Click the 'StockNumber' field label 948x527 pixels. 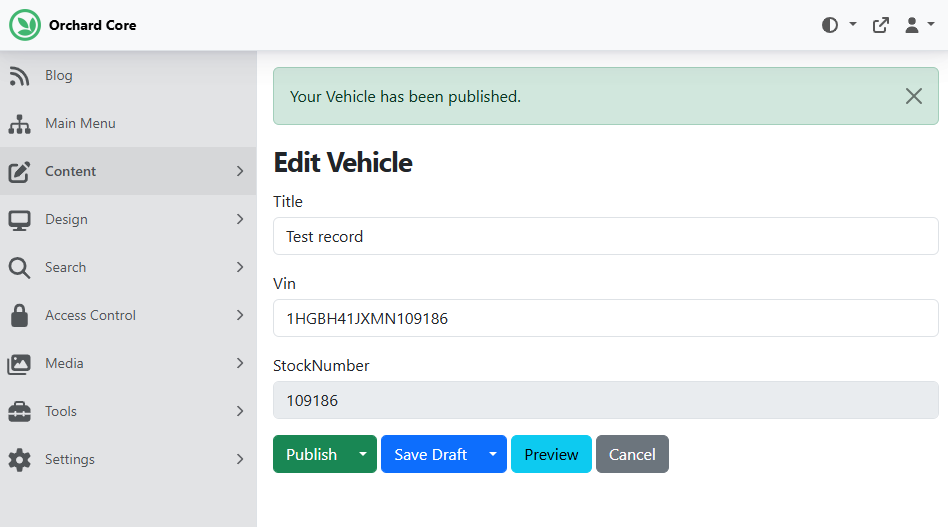(321, 366)
